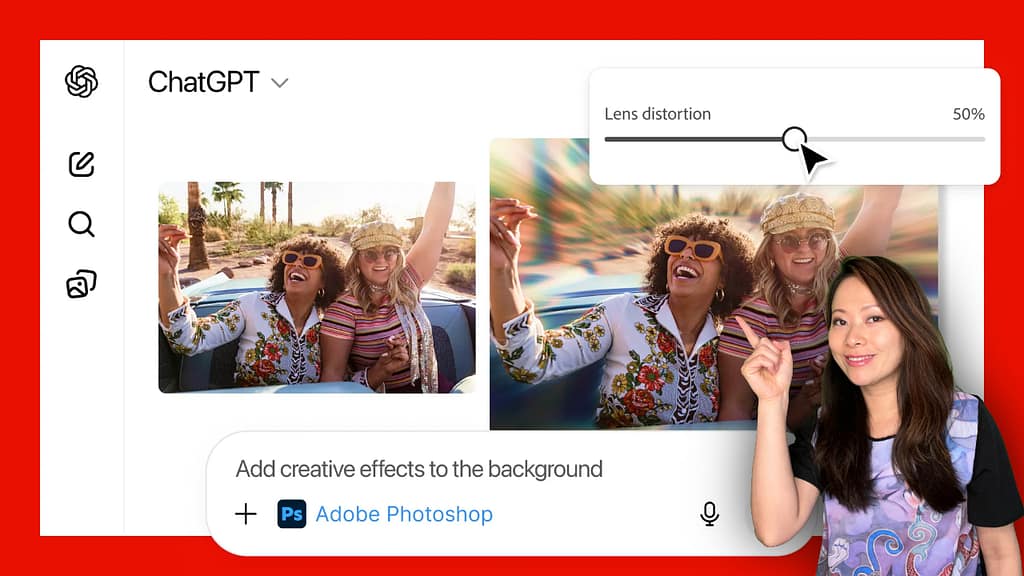
Task: Click the Lens distortion slider handle
Action: (795, 140)
